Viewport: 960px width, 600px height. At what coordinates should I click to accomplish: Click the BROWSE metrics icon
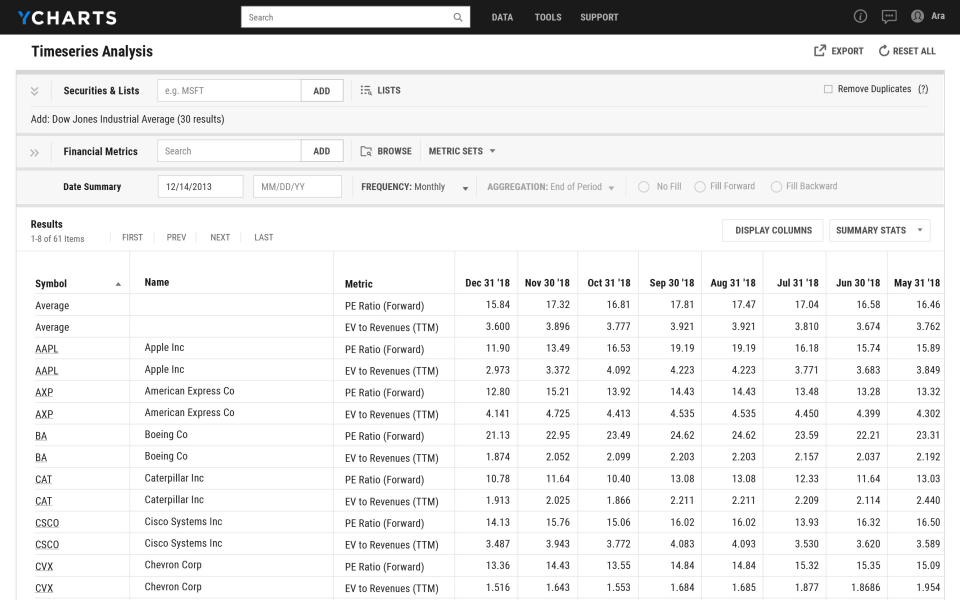point(367,151)
